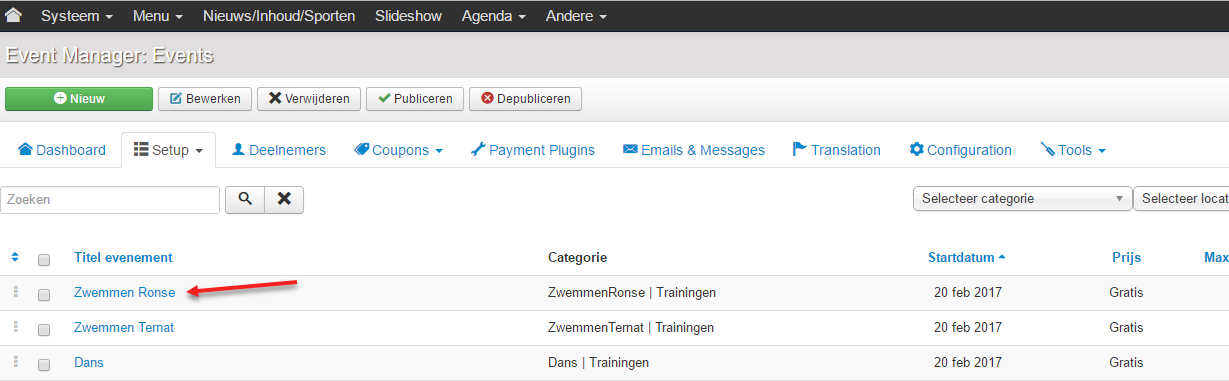Expand the Setup dropdown tab
This screenshot has height=381, width=1229.
[x=168, y=150]
